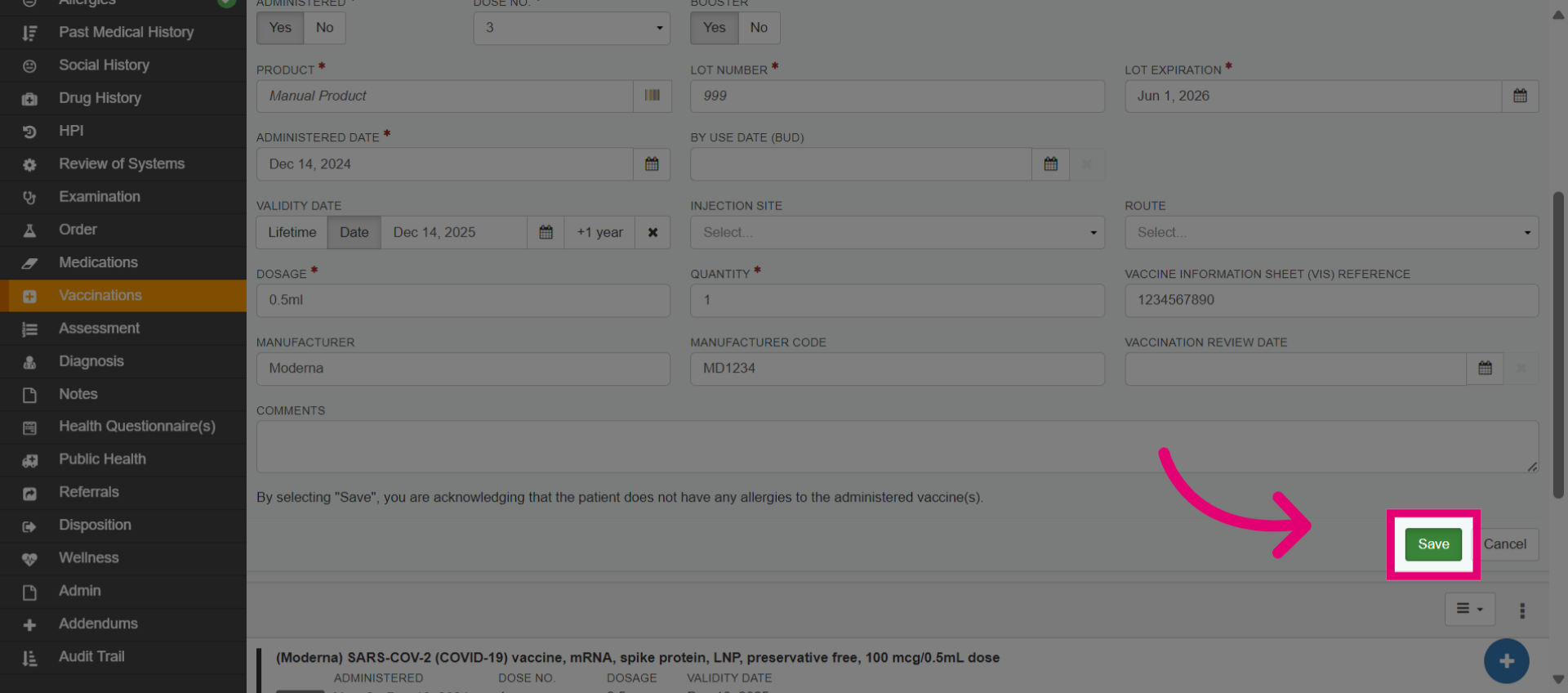Click the Cancel button
The height and width of the screenshot is (693, 1568).
click(x=1505, y=544)
